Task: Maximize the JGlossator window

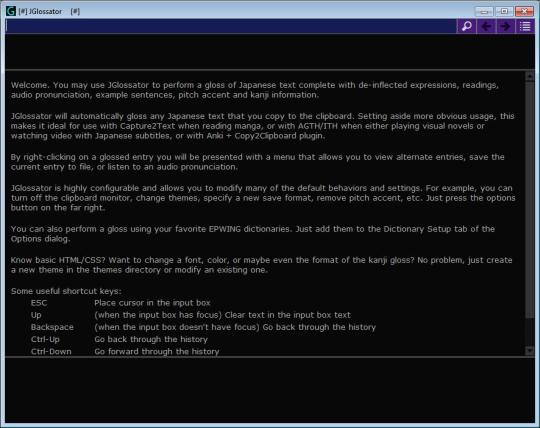Action: click(504, 11)
